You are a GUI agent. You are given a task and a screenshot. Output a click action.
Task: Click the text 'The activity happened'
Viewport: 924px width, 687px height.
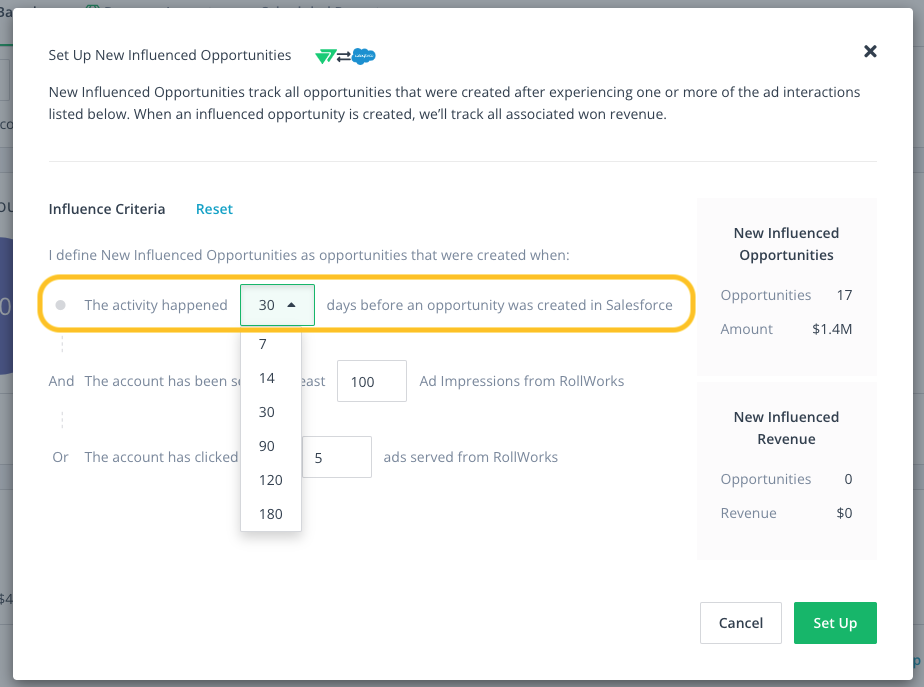coord(156,305)
